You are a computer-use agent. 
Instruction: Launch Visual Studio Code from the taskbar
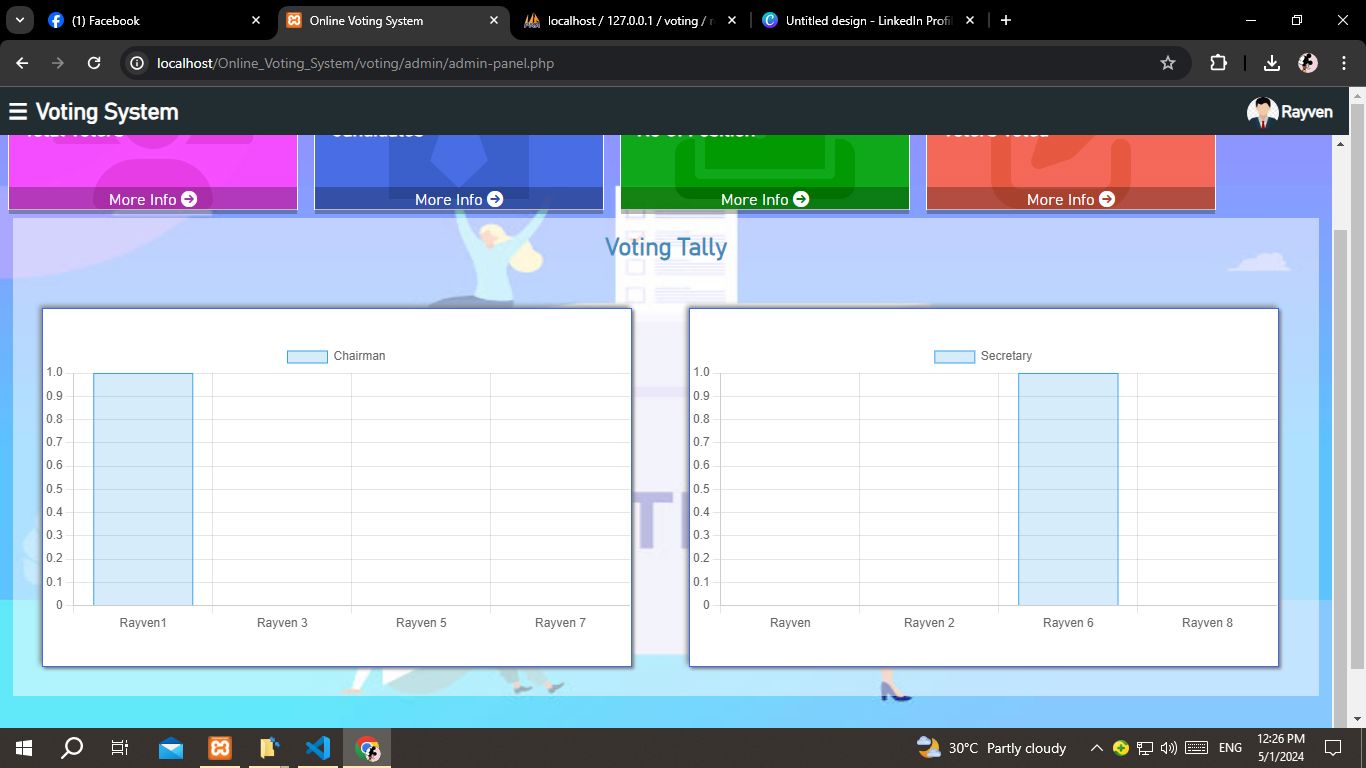(318, 747)
